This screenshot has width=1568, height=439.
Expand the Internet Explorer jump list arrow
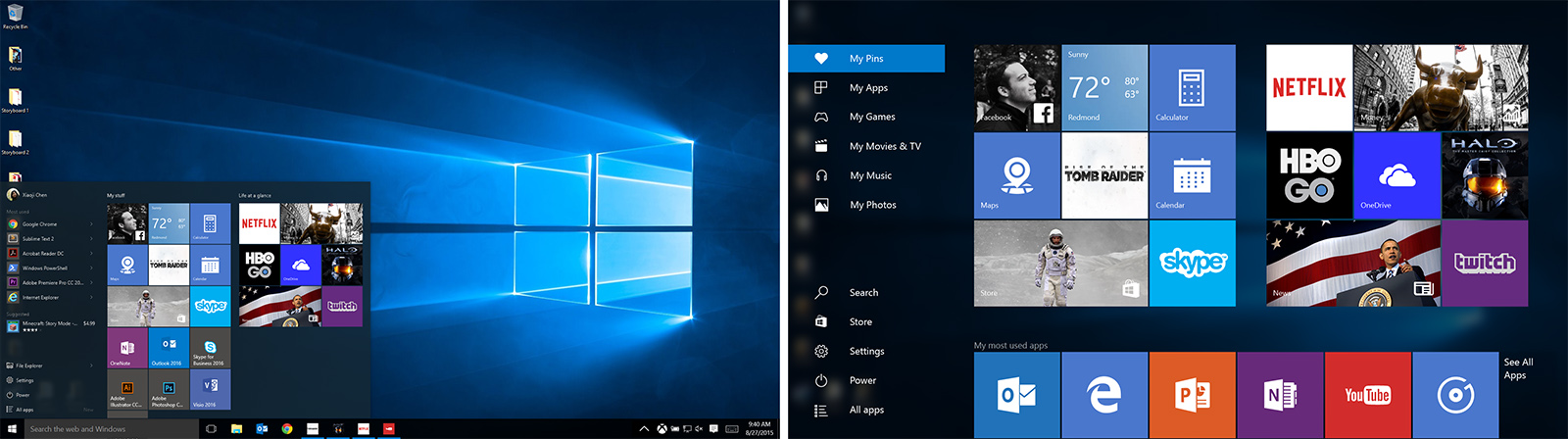click(x=91, y=297)
